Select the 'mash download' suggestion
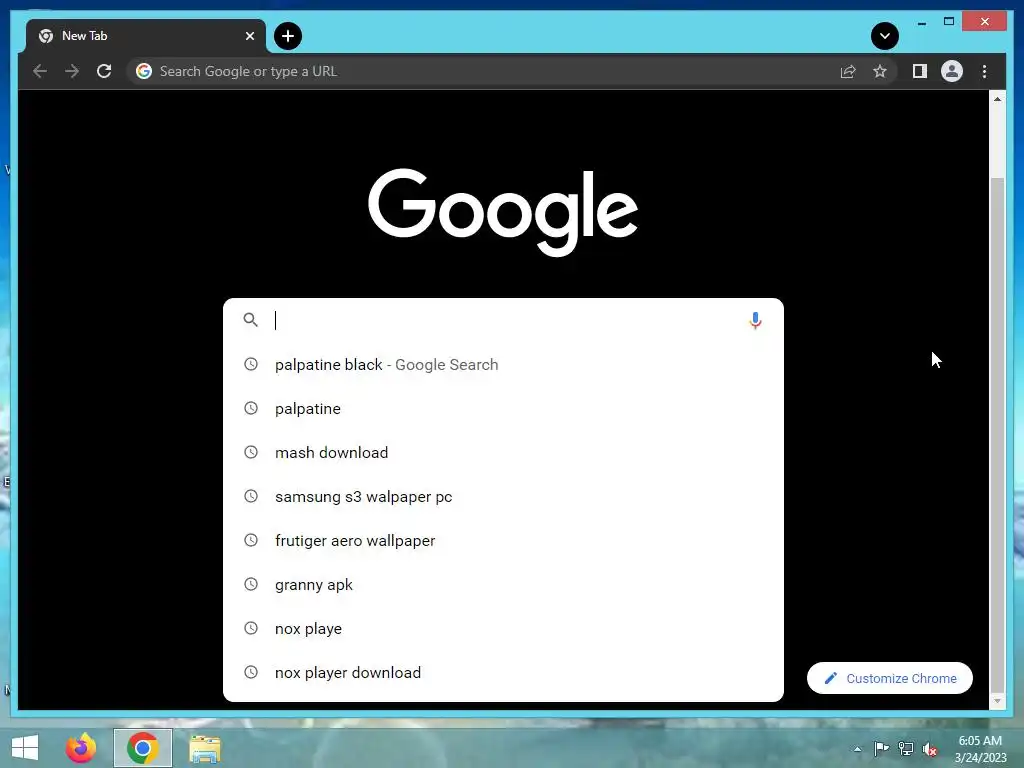This screenshot has width=1024, height=768. click(503, 453)
